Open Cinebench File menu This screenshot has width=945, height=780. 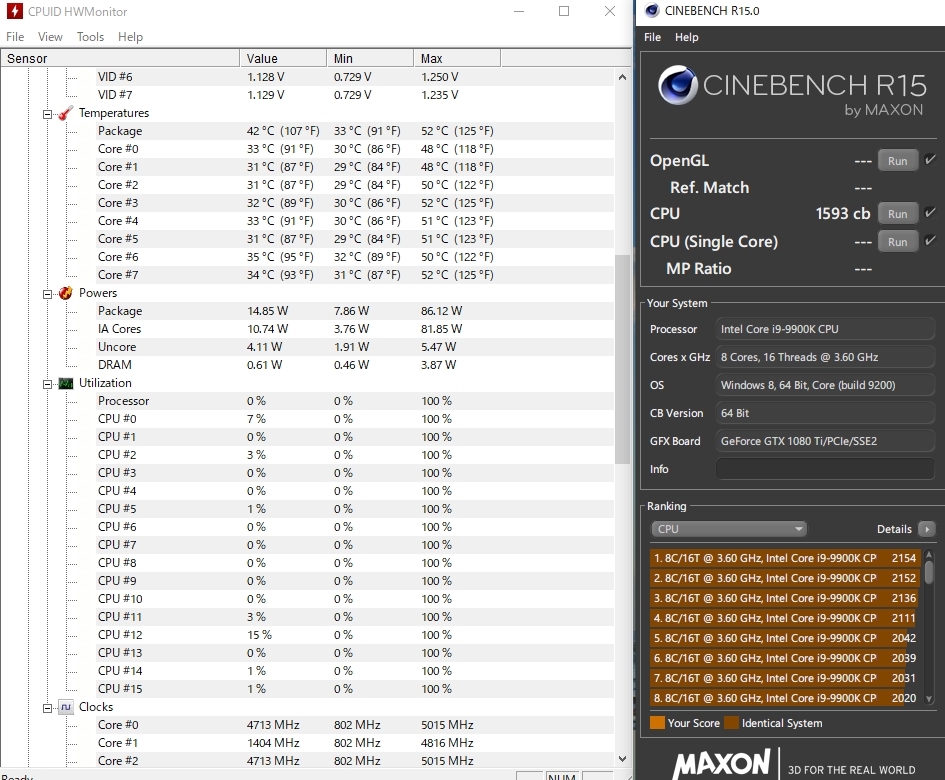(652, 37)
